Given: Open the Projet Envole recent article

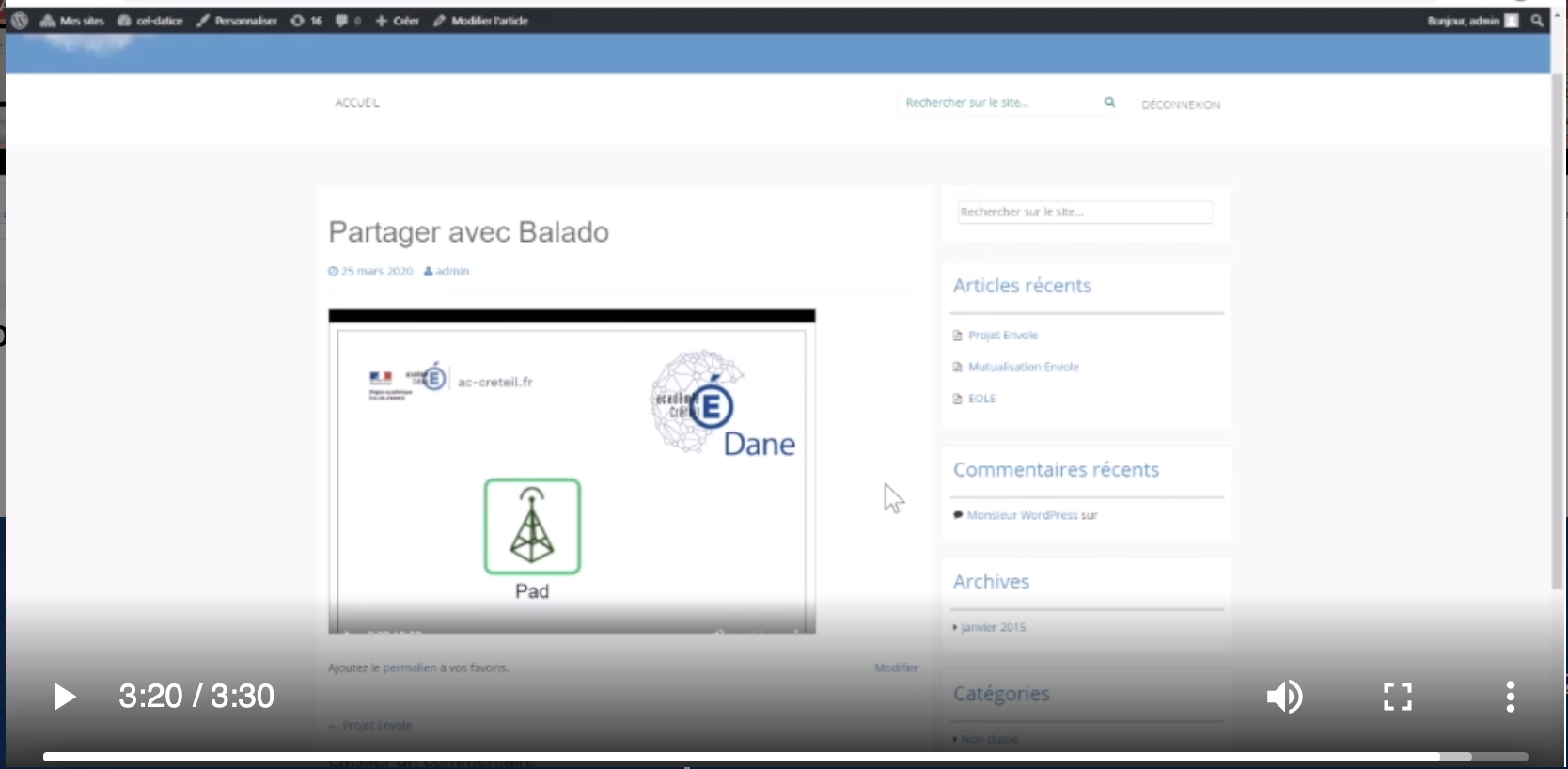Looking at the screenshot, I should click(1002, 336).
